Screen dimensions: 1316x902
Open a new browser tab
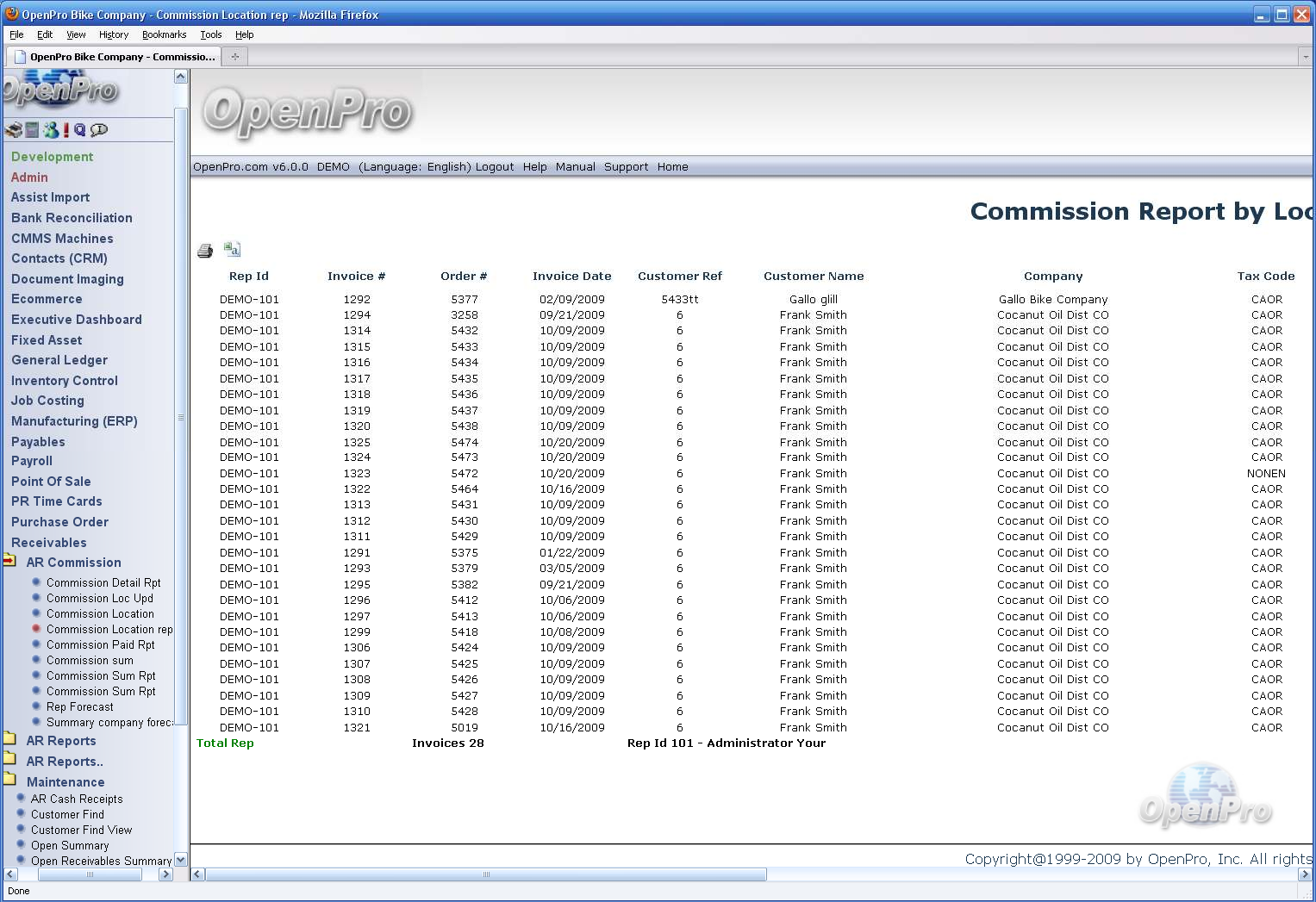click(x=234, y=57)
